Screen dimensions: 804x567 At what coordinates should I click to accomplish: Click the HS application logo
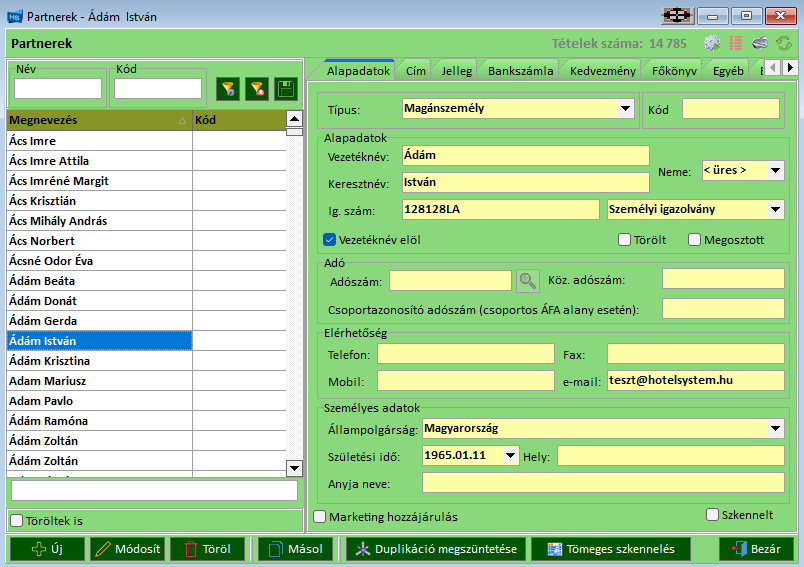pyautogui.click(x=14, y=16)
